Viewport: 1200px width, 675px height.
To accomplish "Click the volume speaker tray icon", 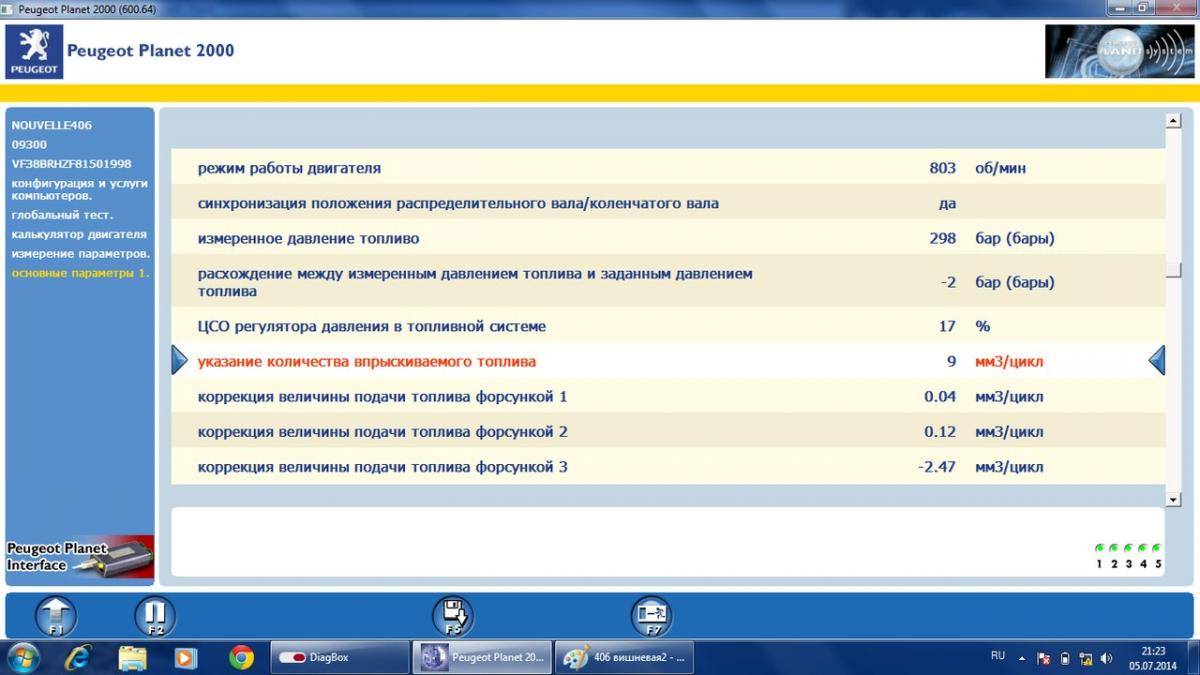I will 1106,658.
